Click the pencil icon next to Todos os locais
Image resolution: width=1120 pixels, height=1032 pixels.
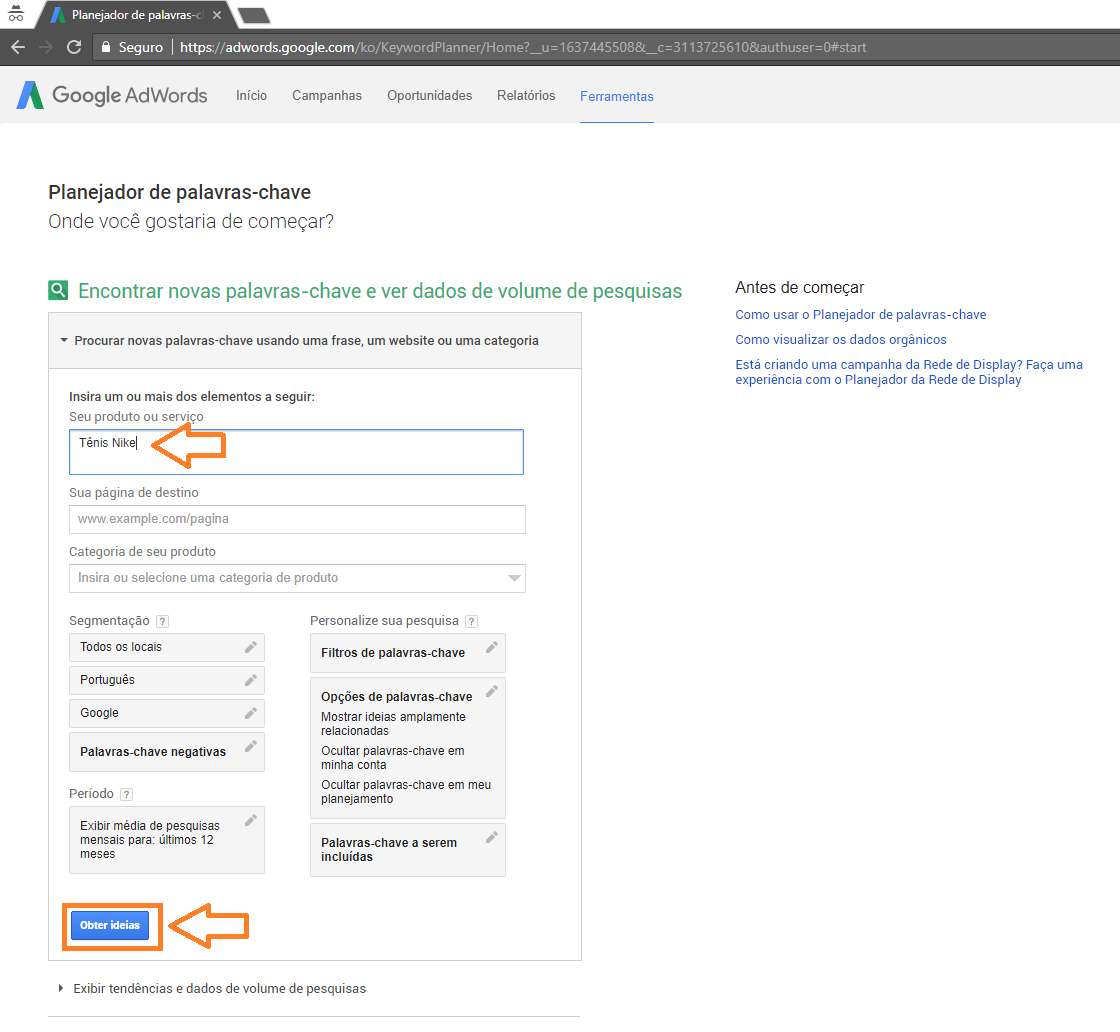251,647
